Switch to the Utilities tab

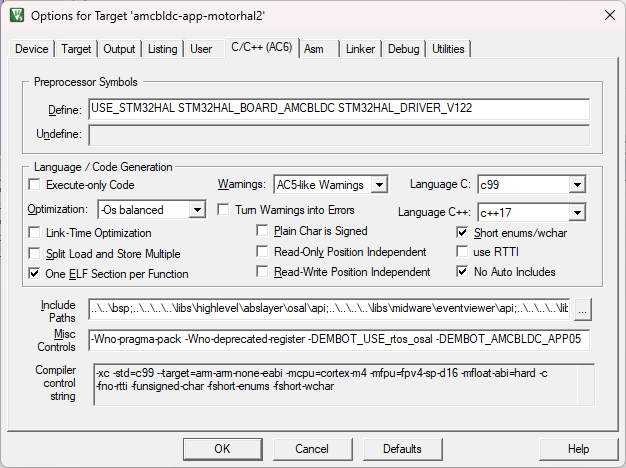click(x=448, y=49)
